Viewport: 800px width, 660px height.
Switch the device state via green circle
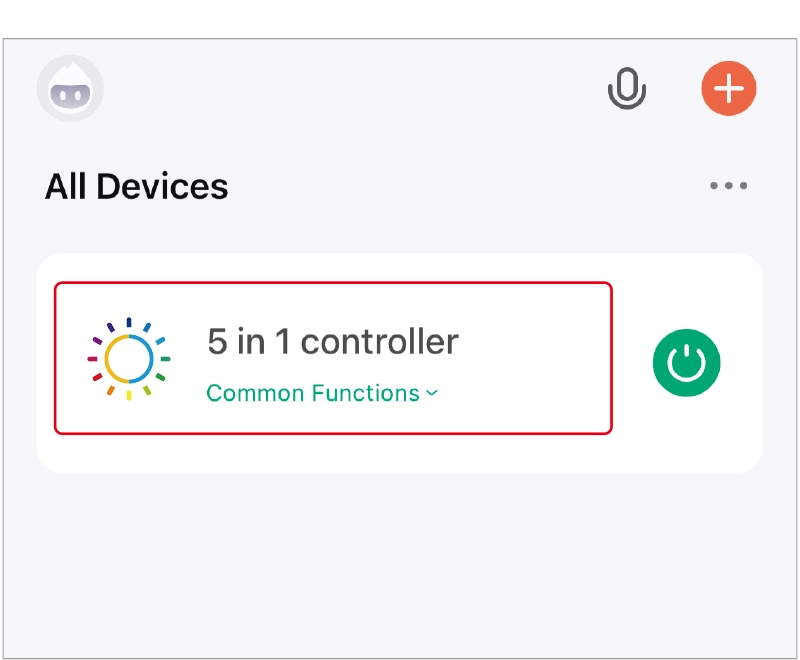coord(686,363)
